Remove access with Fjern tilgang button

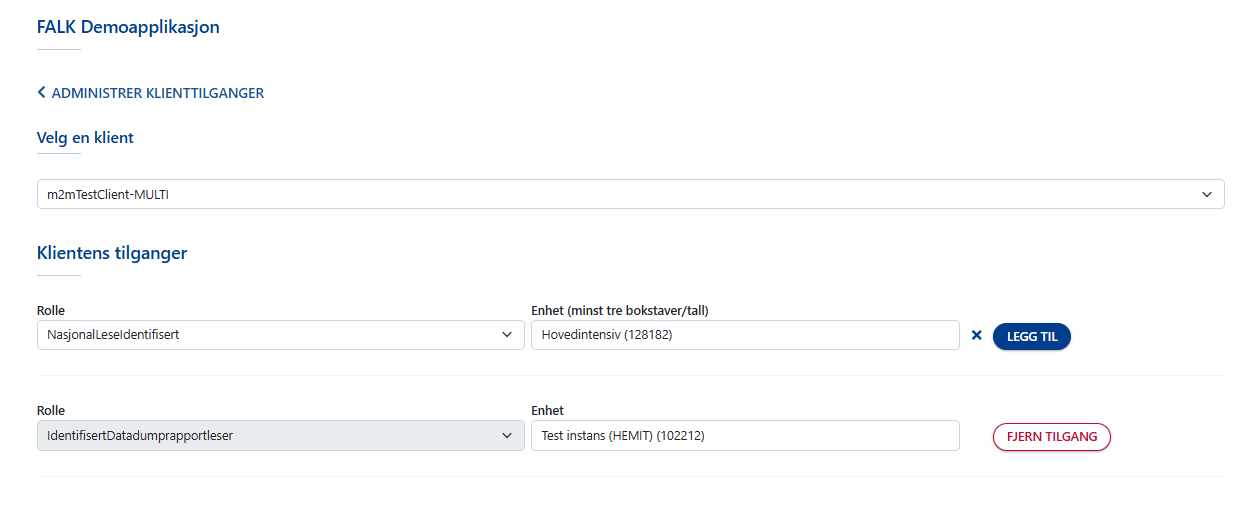click(1051, 437)
